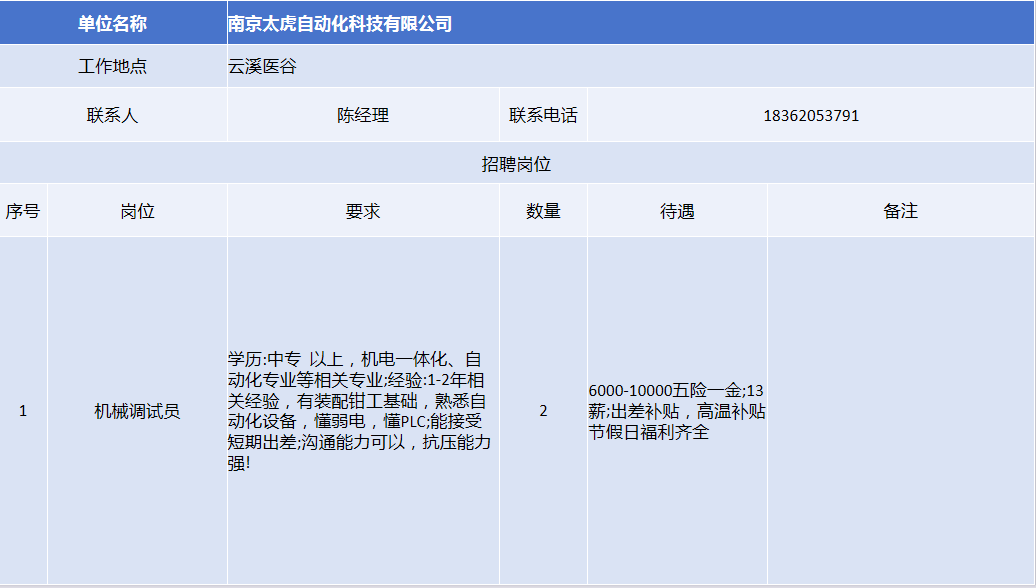Click the 备注 column header
The image size is (1036, 588).
[900, 211]
